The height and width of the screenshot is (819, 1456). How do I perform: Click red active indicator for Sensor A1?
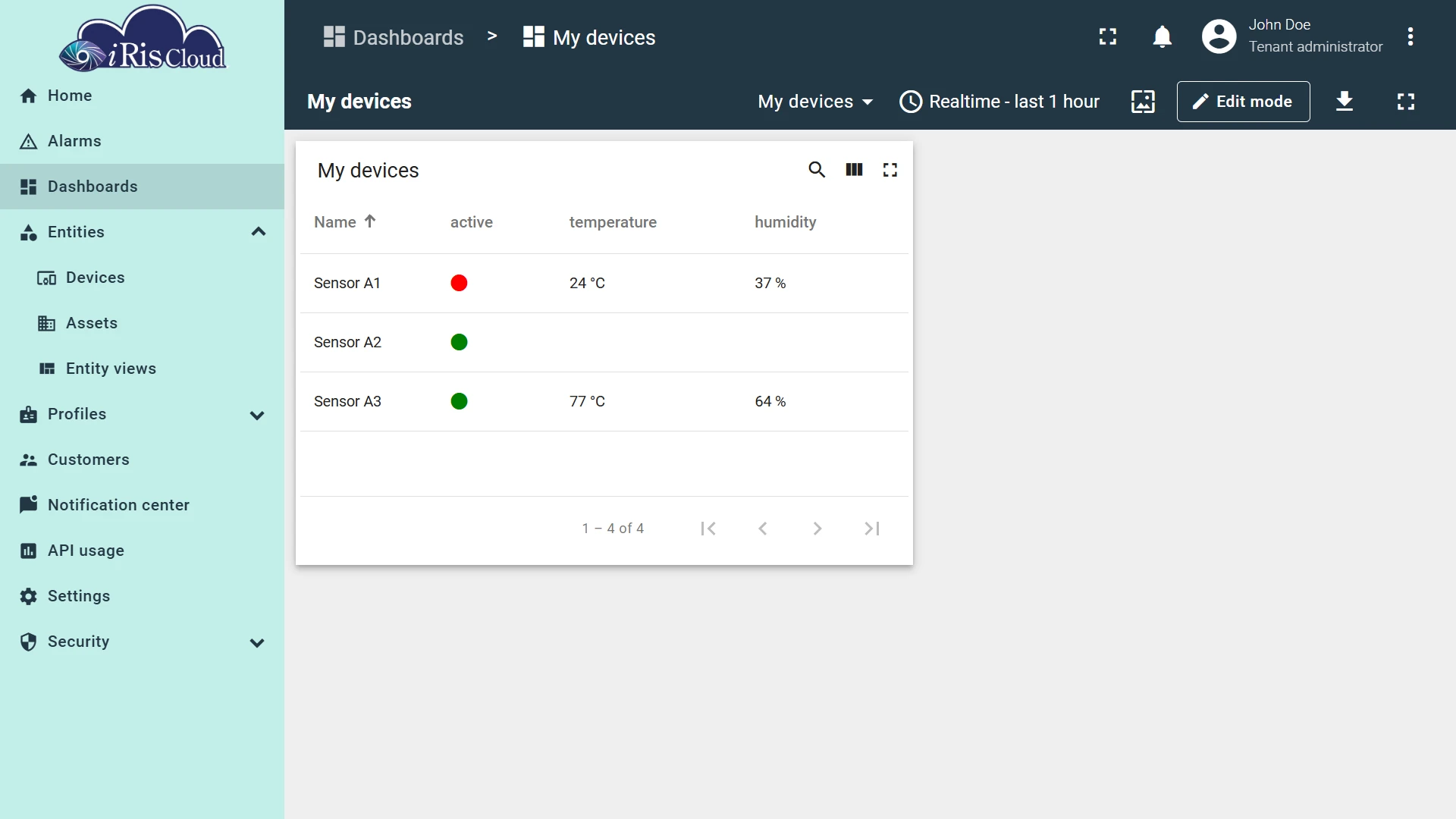459,283
